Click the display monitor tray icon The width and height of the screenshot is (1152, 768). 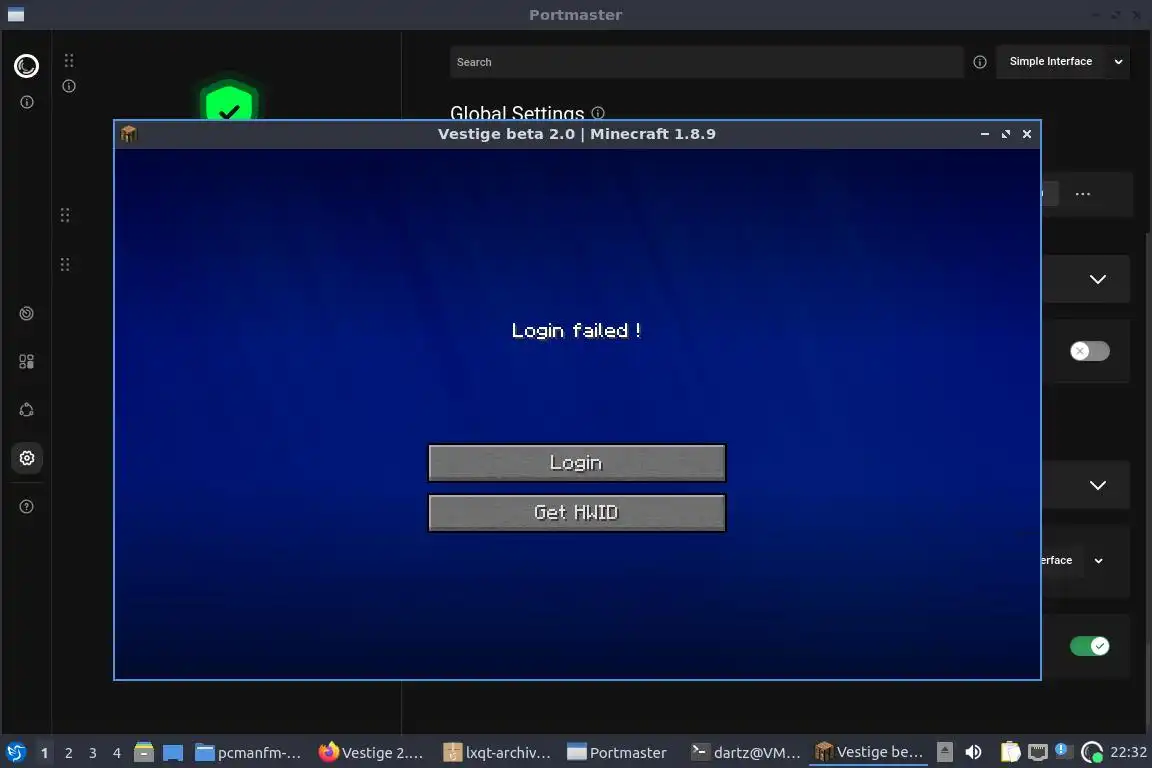point(1037,752)
